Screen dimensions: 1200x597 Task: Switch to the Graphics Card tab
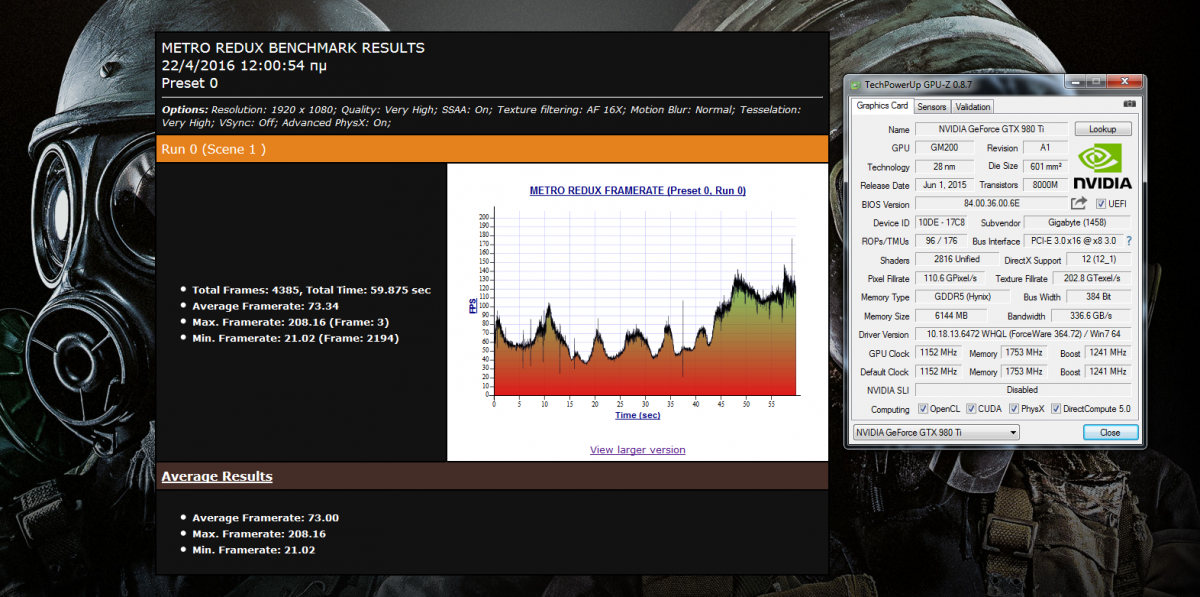[x=882, y=106]
